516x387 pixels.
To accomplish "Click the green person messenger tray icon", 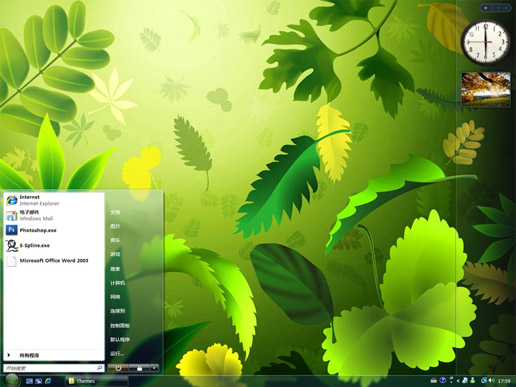I will (473, 380).
